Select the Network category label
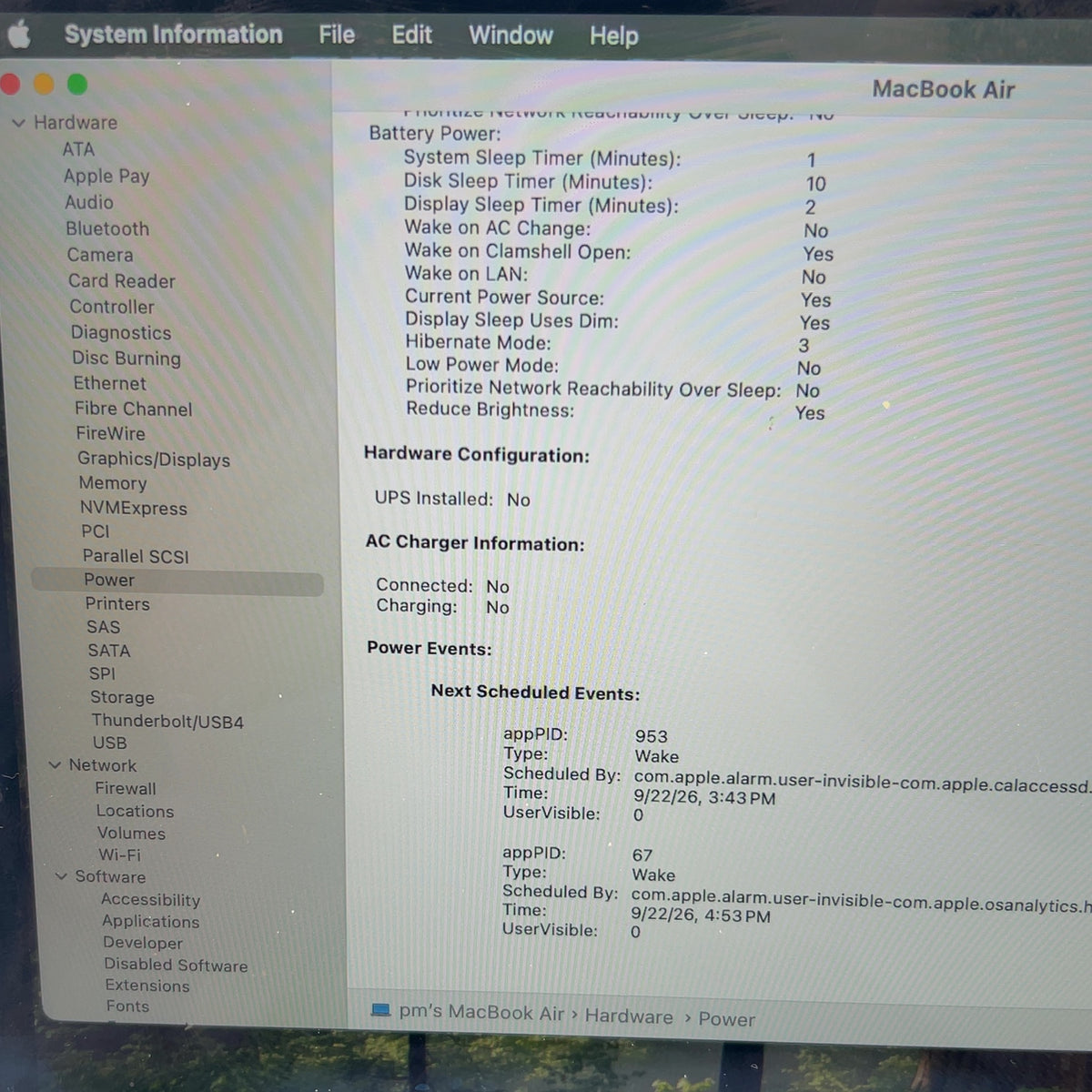The image size is (1092, 1092). click(x=103, y=766)
